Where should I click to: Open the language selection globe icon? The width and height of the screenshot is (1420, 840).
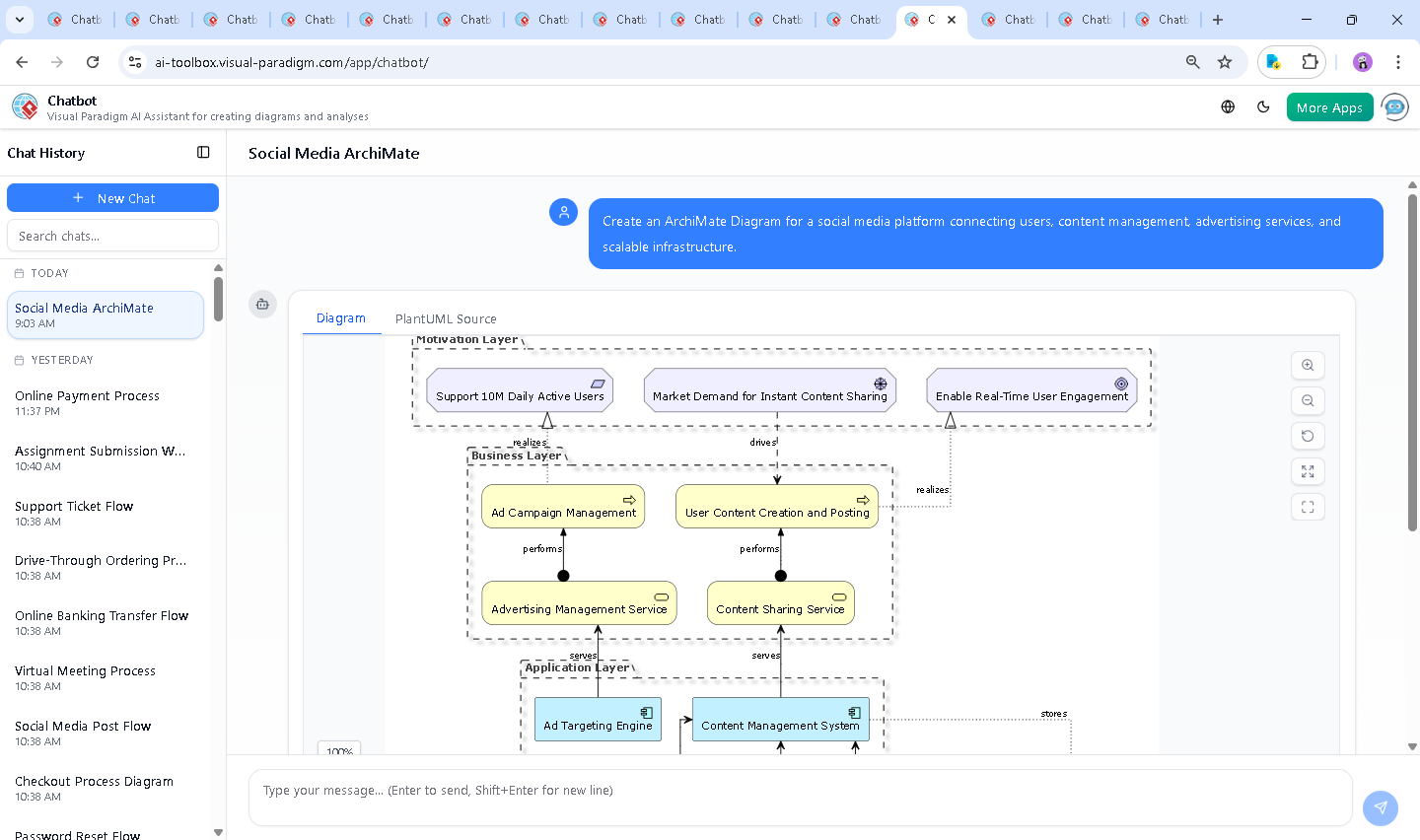1228,106
